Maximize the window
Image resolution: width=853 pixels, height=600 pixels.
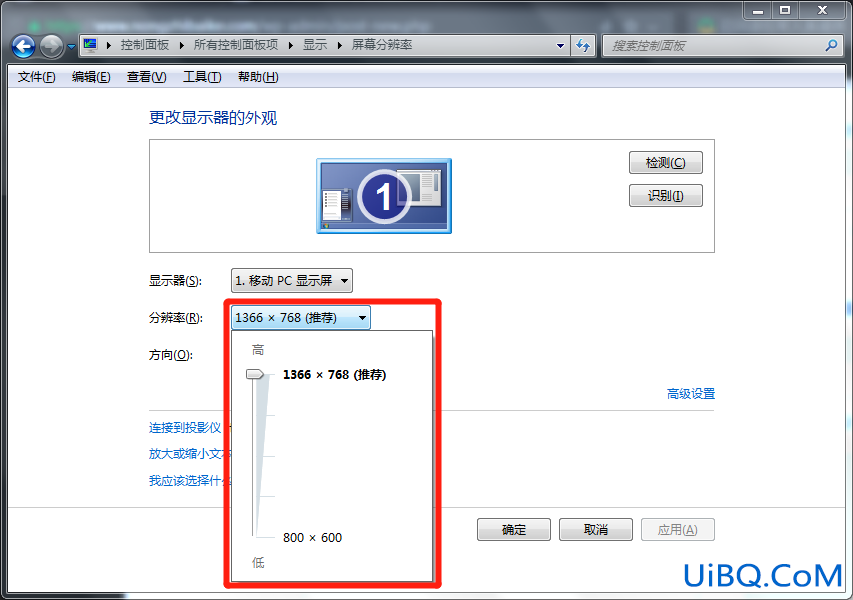784,11
